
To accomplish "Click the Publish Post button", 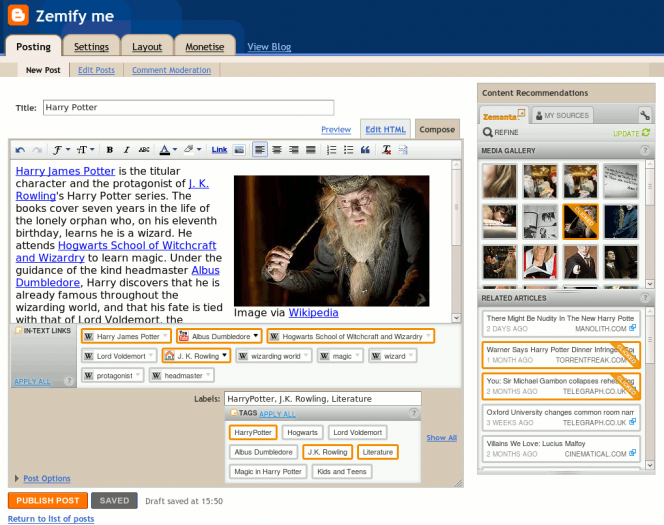I will 48,500.
